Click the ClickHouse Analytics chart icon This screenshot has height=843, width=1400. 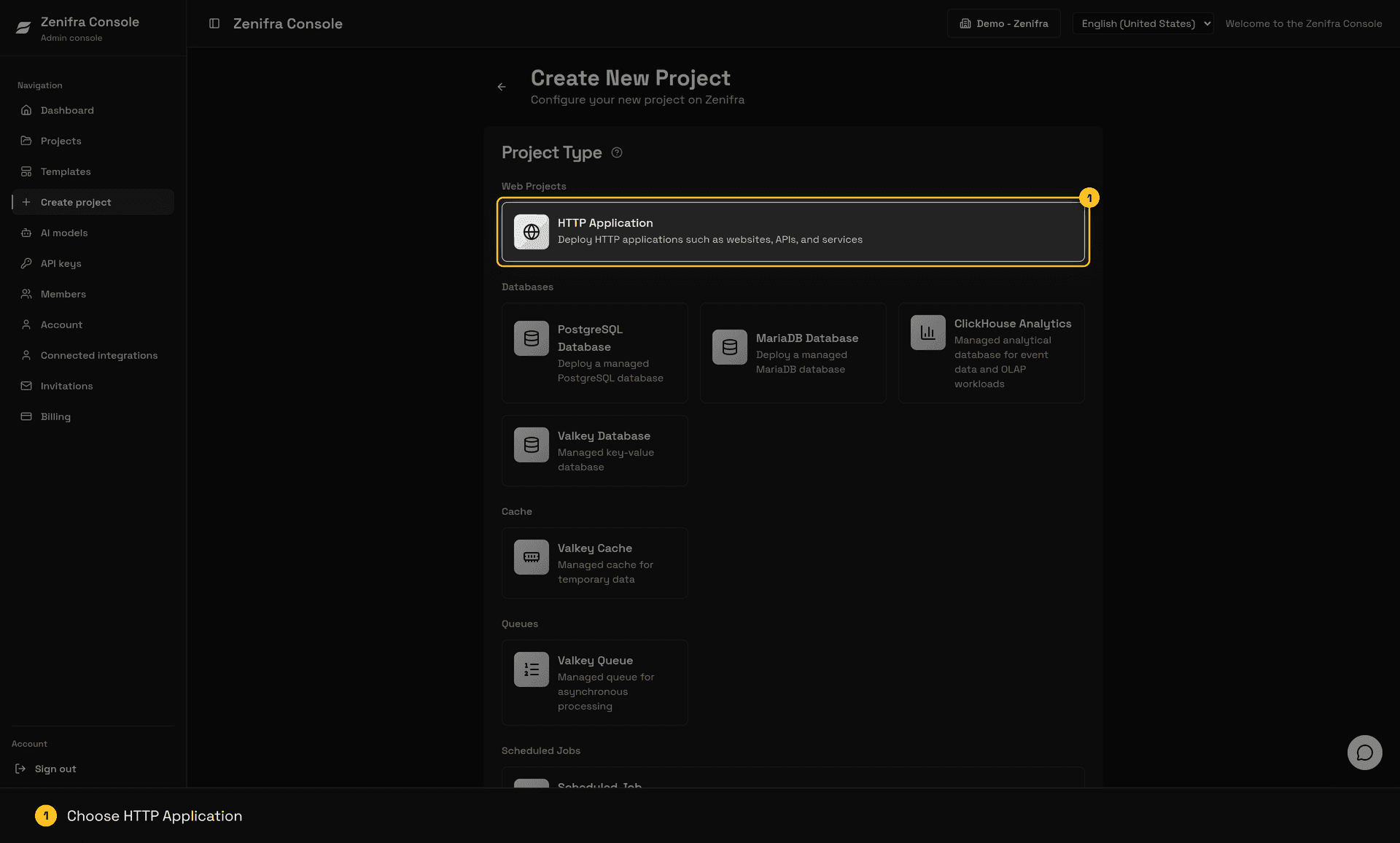point(928,333)
